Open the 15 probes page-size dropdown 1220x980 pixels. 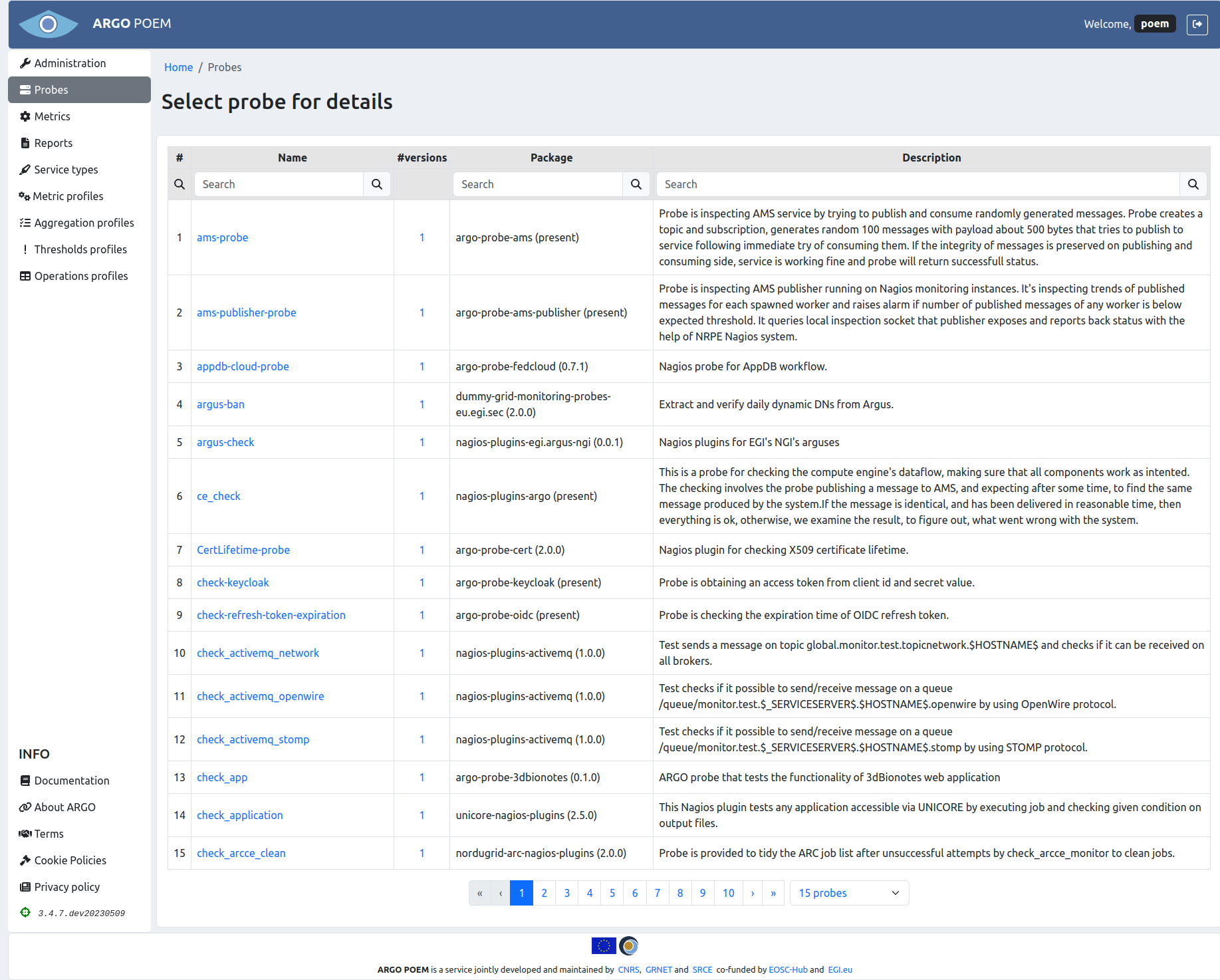tap(848, 893)
